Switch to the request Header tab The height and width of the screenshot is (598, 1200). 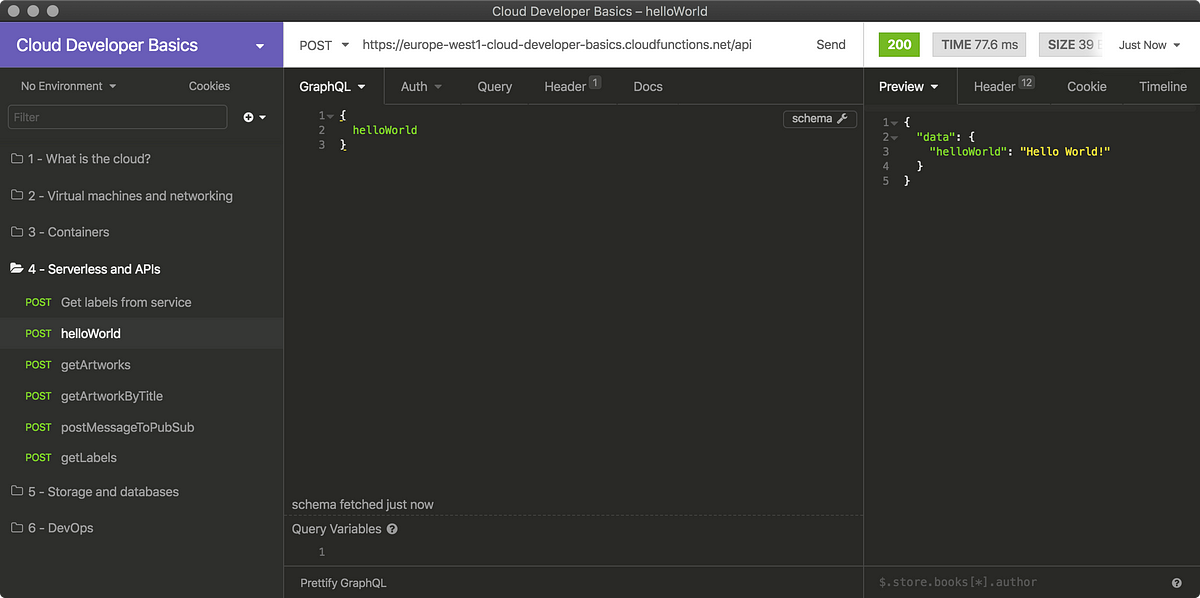pyautogui.click(x=572, y=87)
